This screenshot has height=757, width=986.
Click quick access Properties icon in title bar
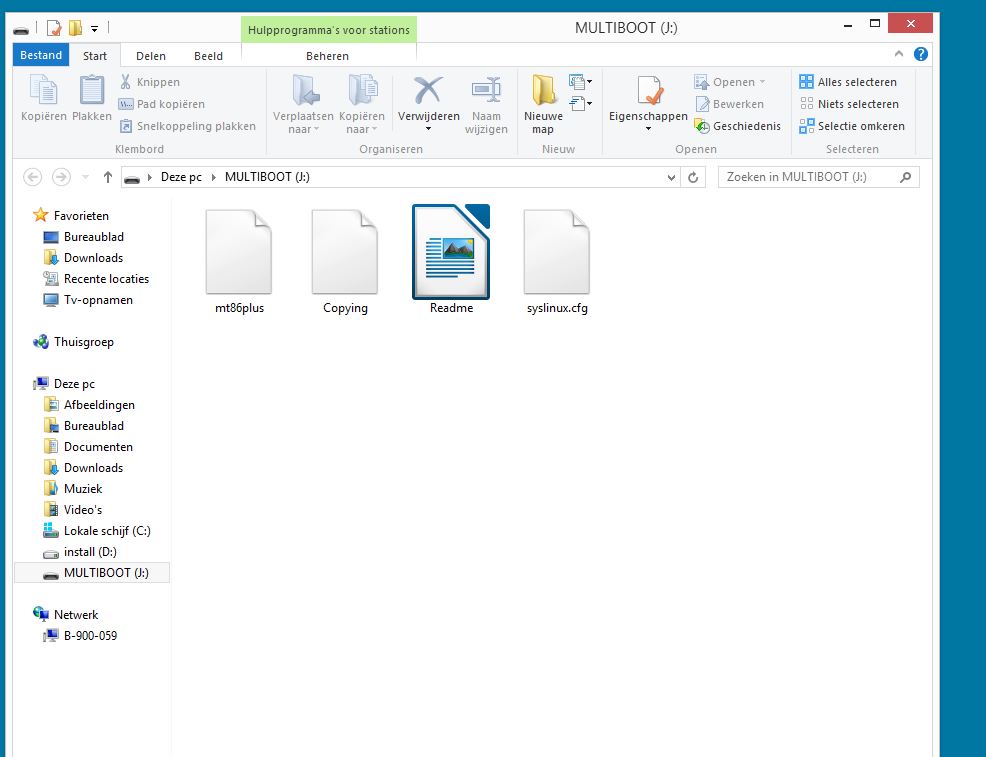[54, 28]
